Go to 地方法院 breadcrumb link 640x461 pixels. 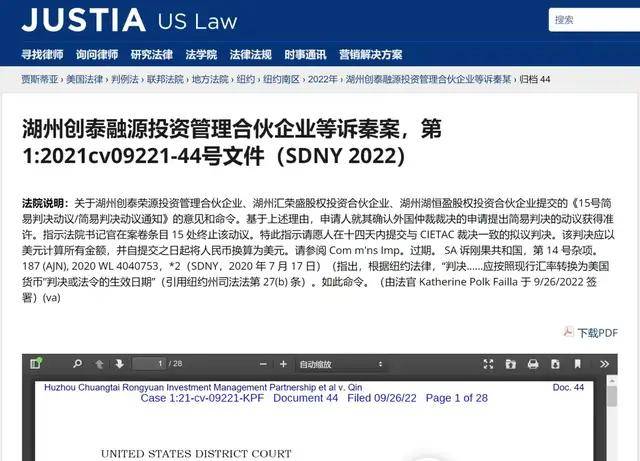pos(210,79)
